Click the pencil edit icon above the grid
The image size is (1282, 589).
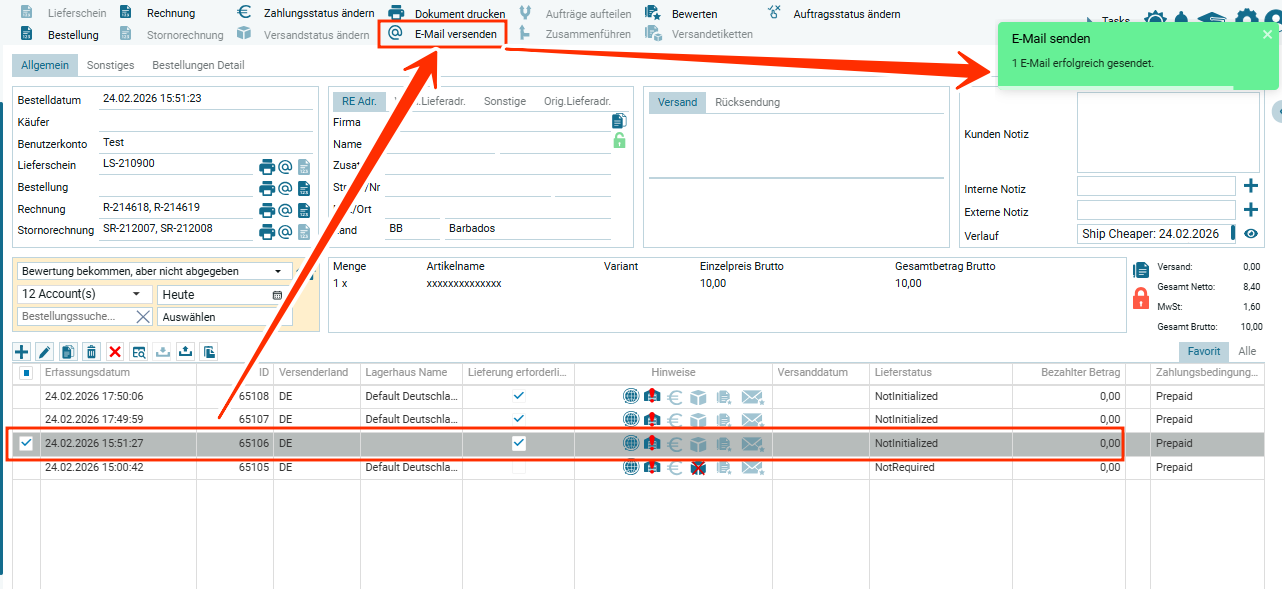pyautogui.click(x=45, y=352)
